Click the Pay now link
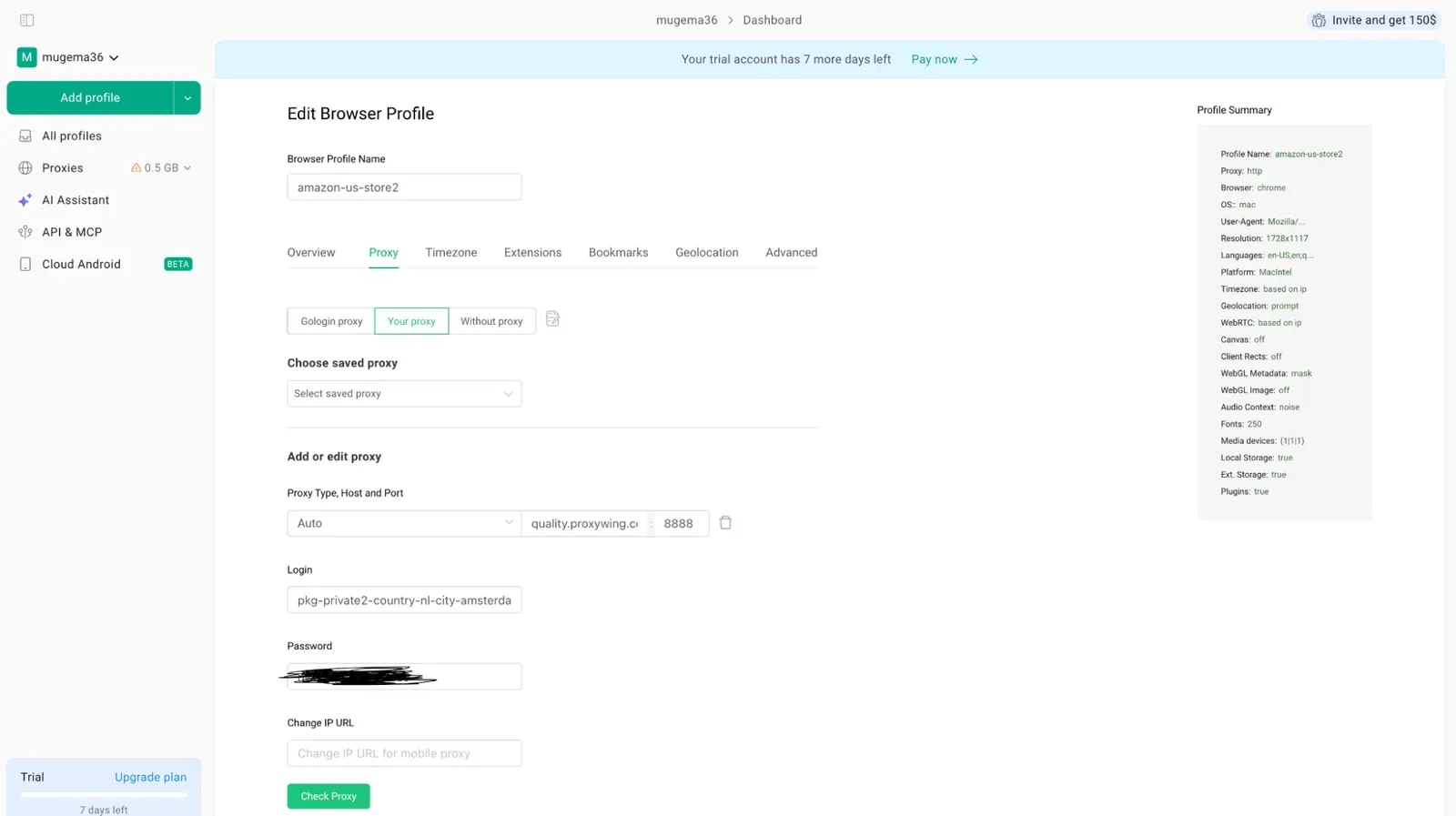The image size is (1456, 816). [934, 59]
